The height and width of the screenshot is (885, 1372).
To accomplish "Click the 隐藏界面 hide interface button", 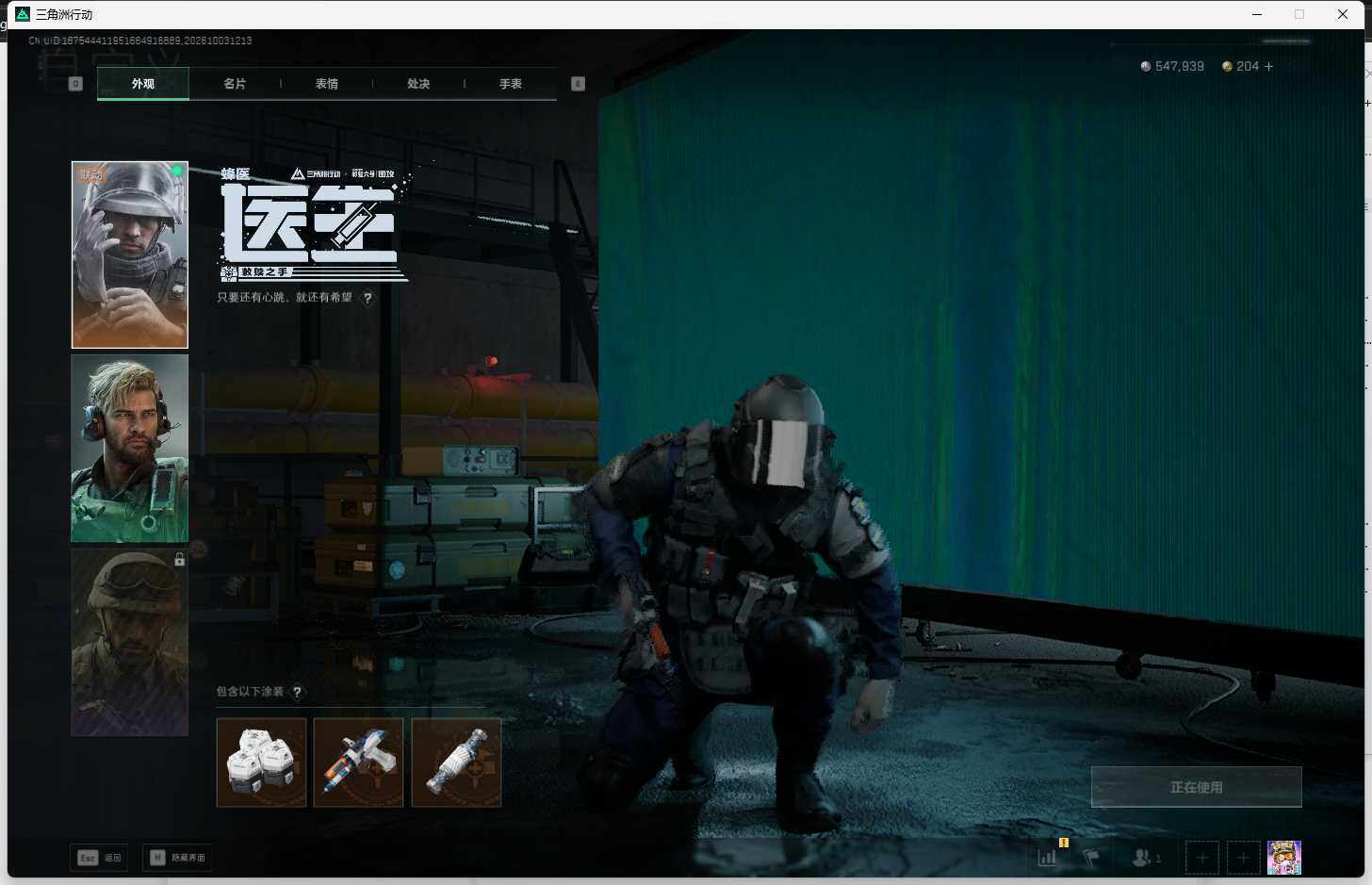I will pos(177,858).
